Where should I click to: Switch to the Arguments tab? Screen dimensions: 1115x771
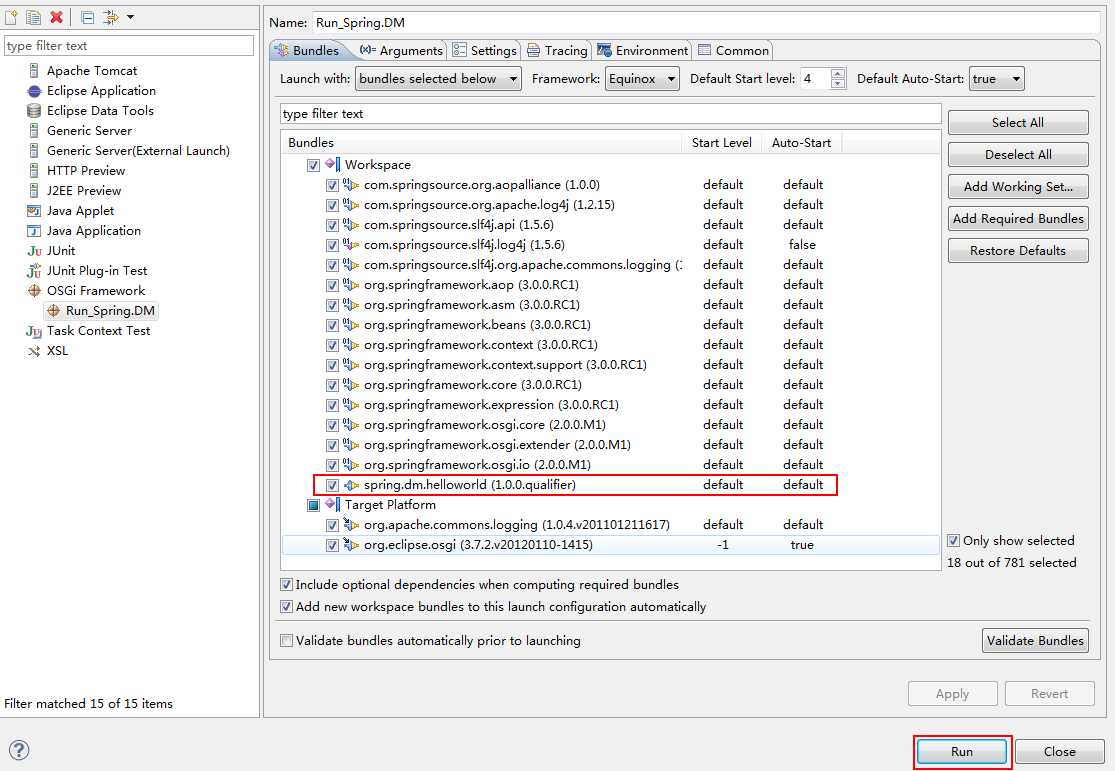click(x=401, y=50)
